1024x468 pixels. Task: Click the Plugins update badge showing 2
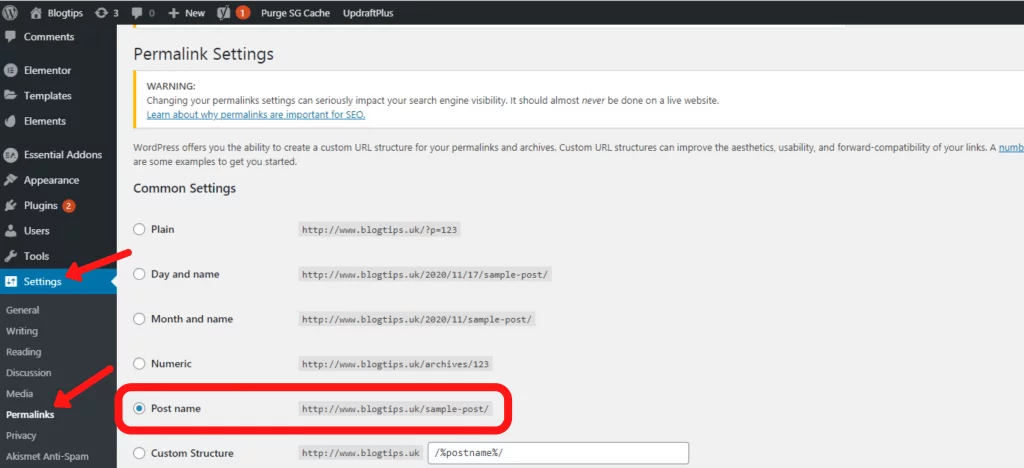69,206
